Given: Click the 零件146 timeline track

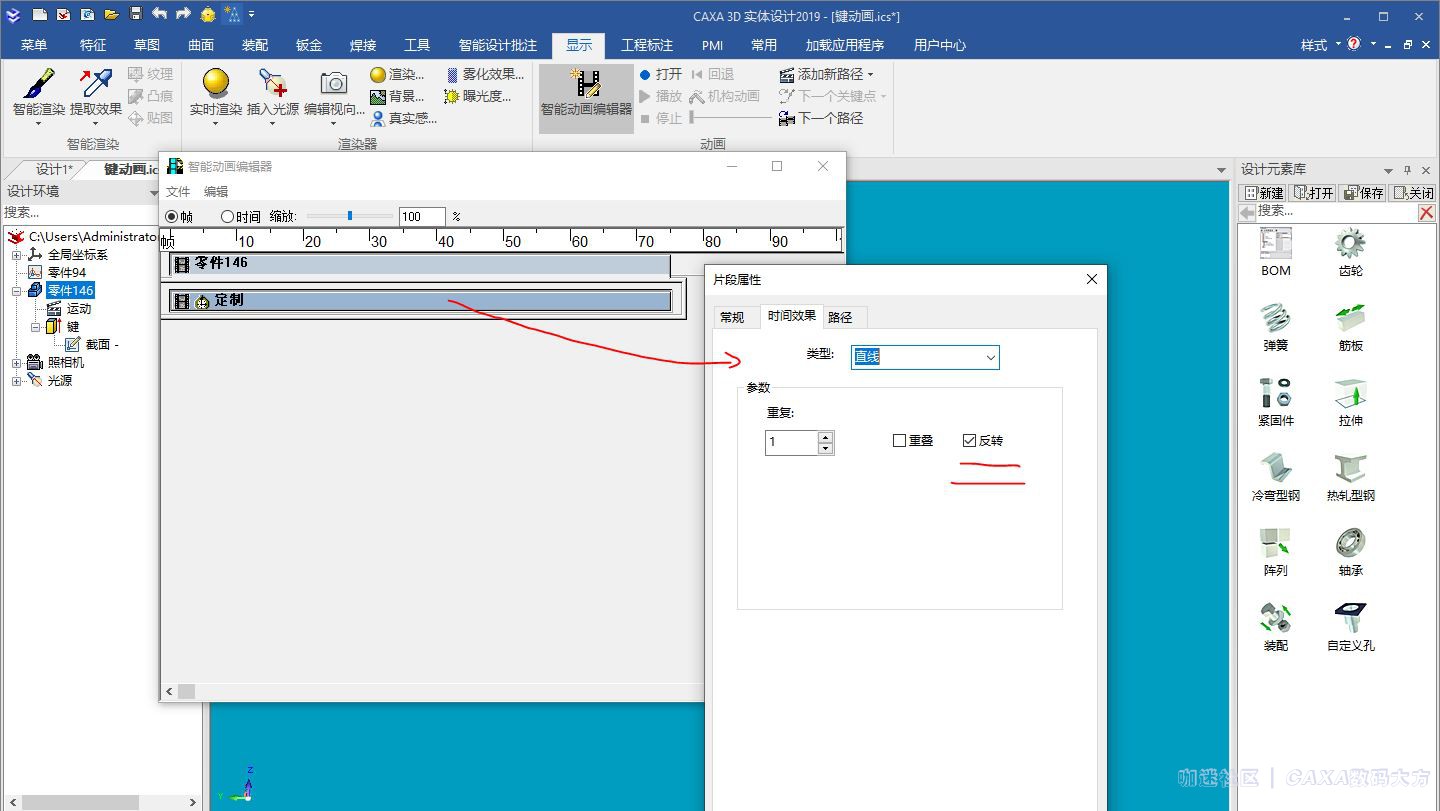Looking at the screenshot, I should click(x=420, y=264).
